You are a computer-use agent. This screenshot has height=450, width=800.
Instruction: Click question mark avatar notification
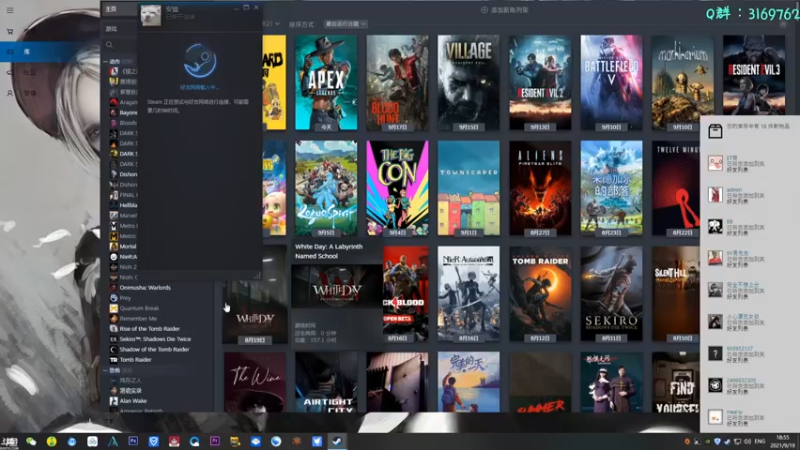point(715,353)
